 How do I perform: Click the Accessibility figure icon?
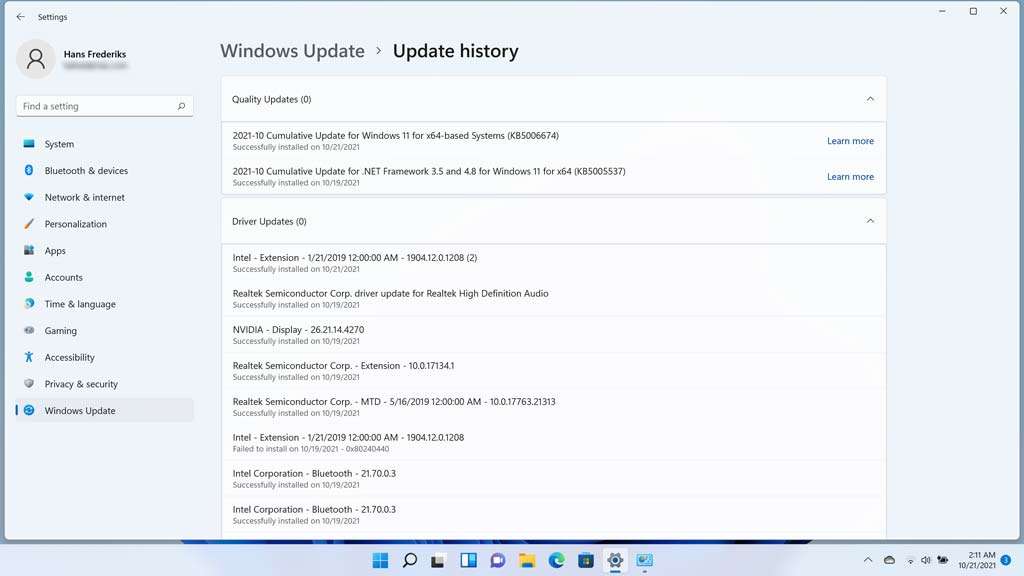(29, 357)
